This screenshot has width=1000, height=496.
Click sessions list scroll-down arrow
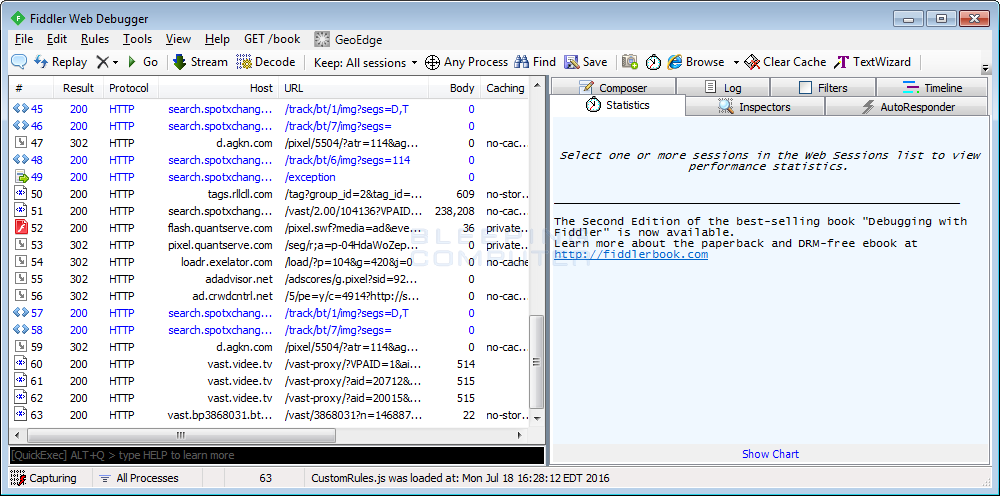537,418
